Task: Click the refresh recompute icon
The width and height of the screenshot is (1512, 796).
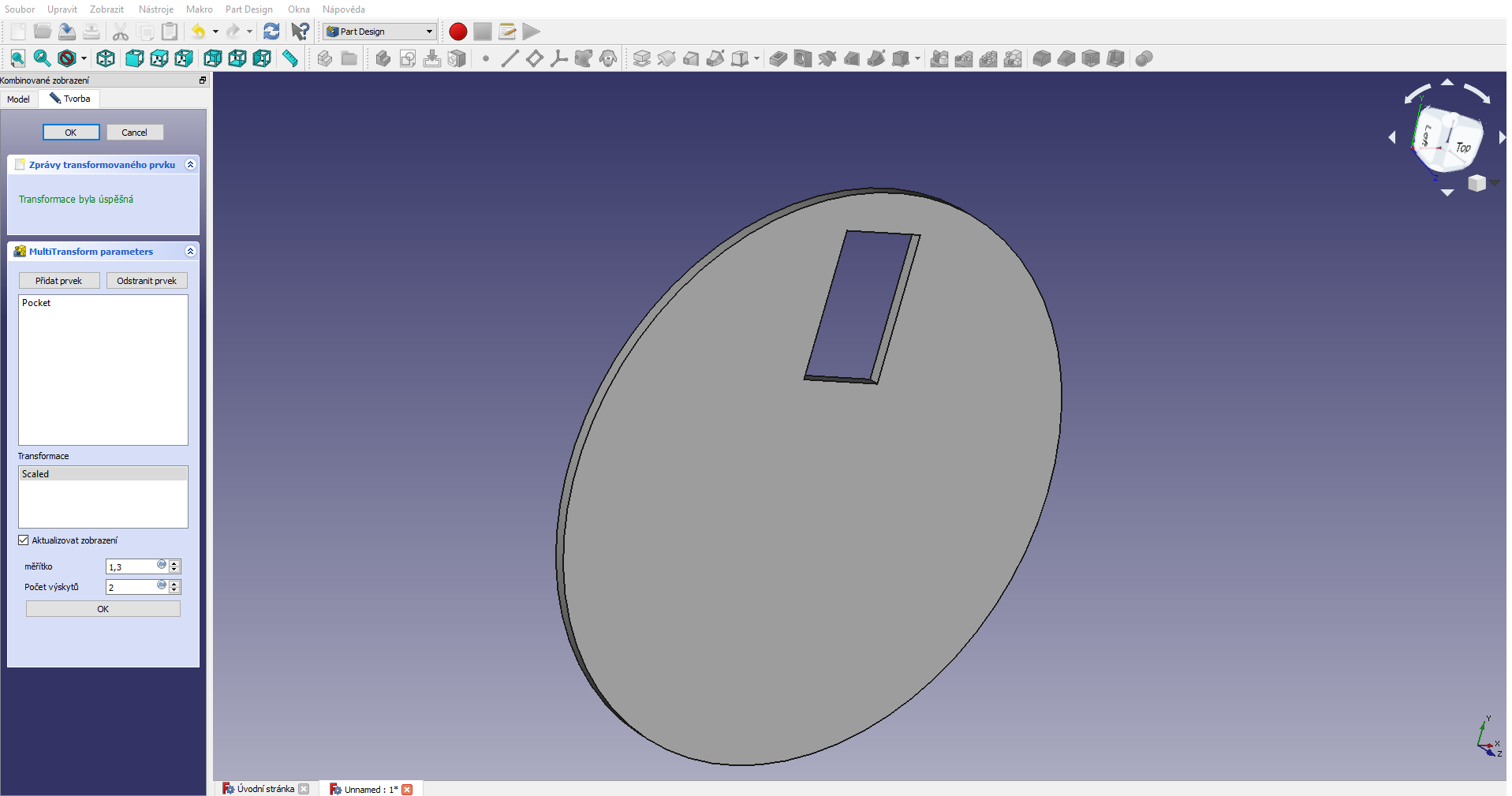Action: (271, 32)
